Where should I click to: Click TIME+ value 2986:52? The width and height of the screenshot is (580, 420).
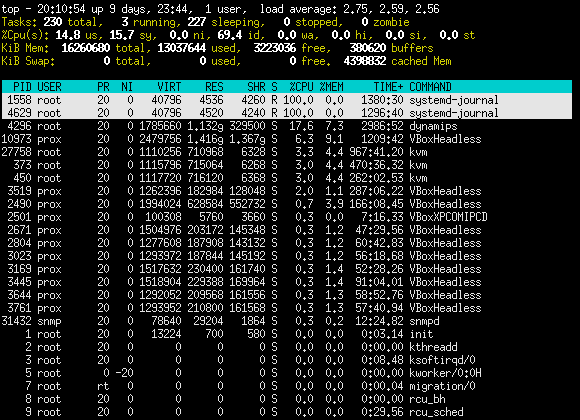pyautogui.click(x=382, y=126)
